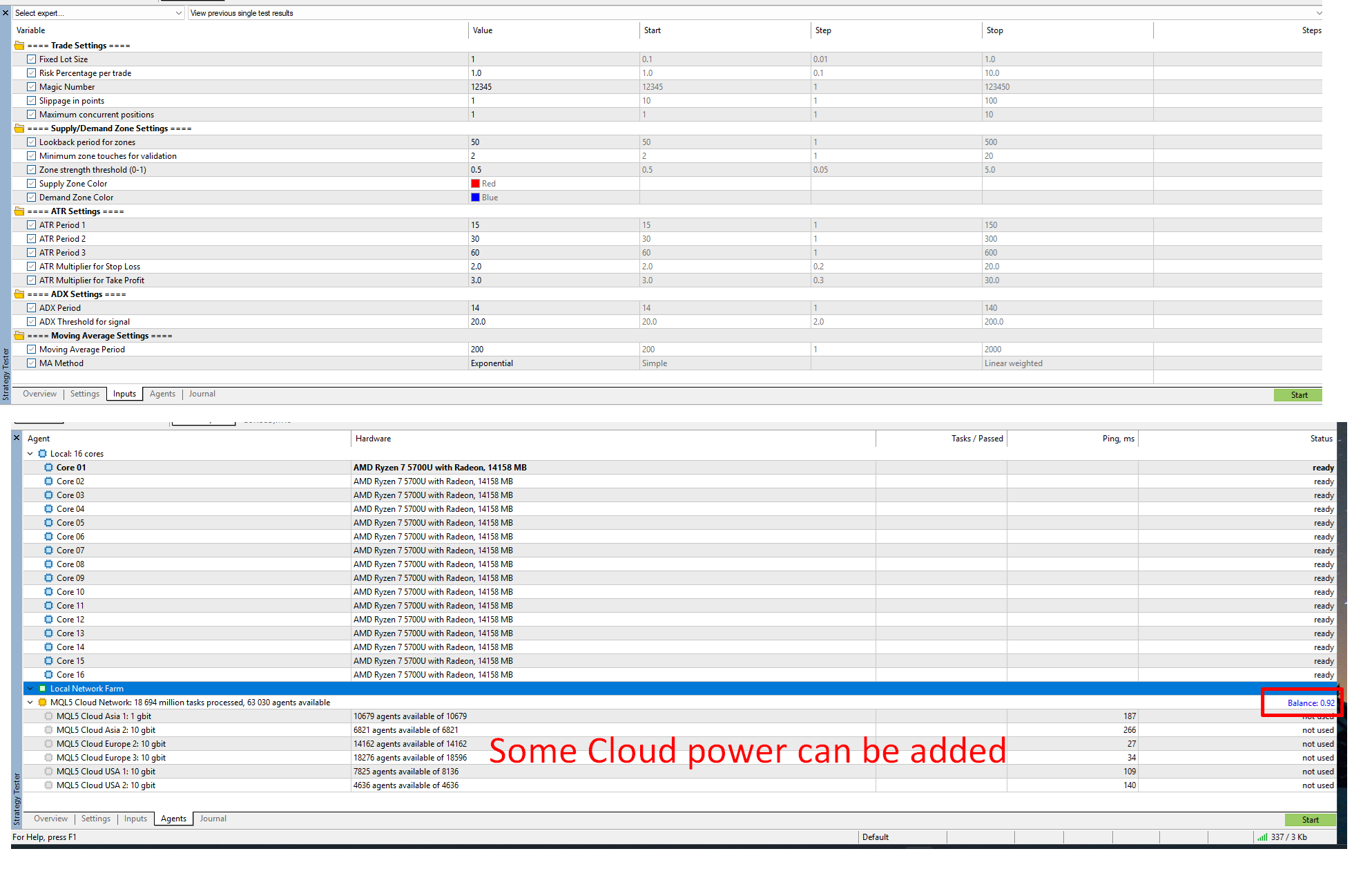Click the Local 16 cores processor icon
Image resolution: width=1372 pixels, height=869 pixels.
42,454
